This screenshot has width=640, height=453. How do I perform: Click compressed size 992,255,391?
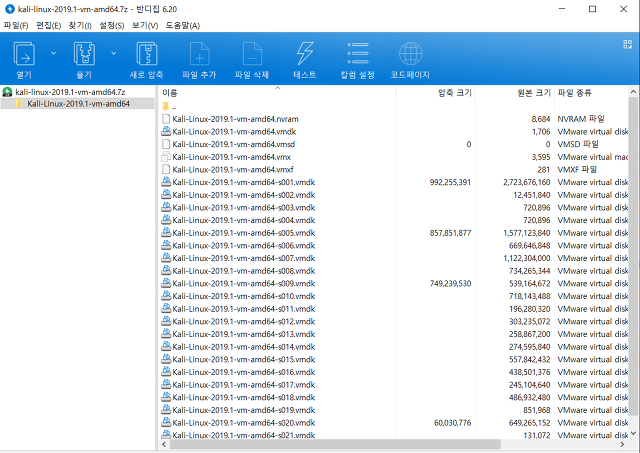click(x=450, y=182)
